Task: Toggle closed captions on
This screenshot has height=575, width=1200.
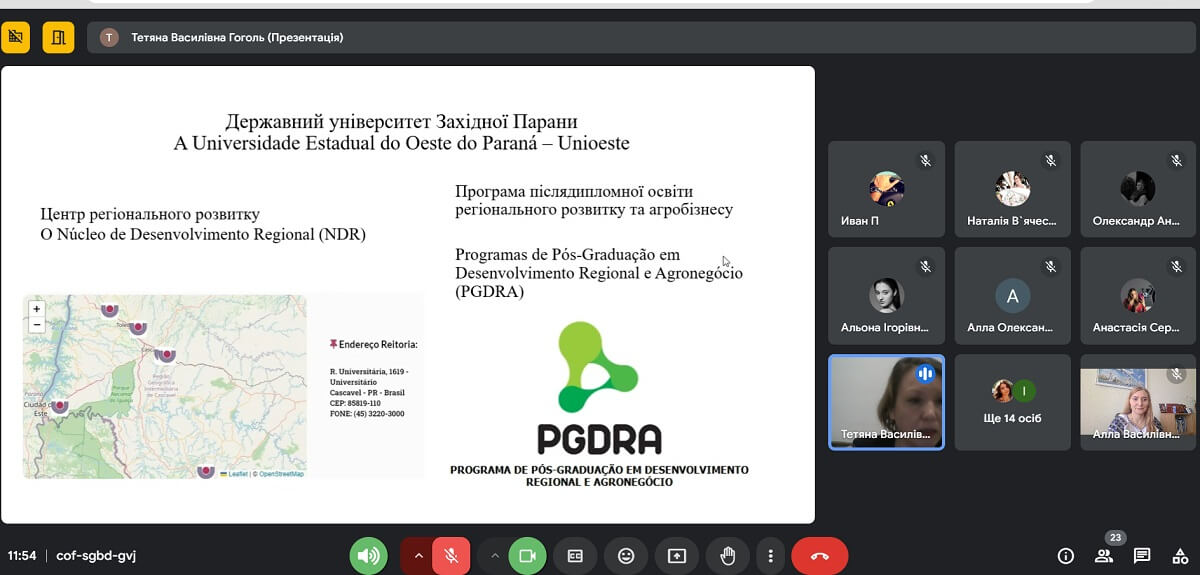Action: click(x=575, y=556)
